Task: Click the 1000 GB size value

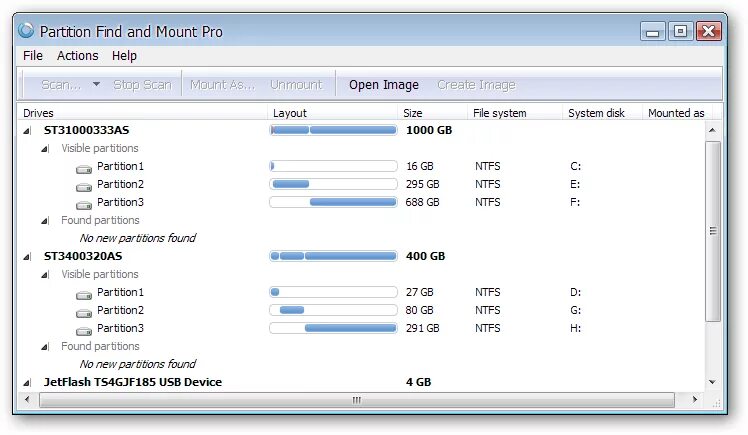Action: (429, 130)
